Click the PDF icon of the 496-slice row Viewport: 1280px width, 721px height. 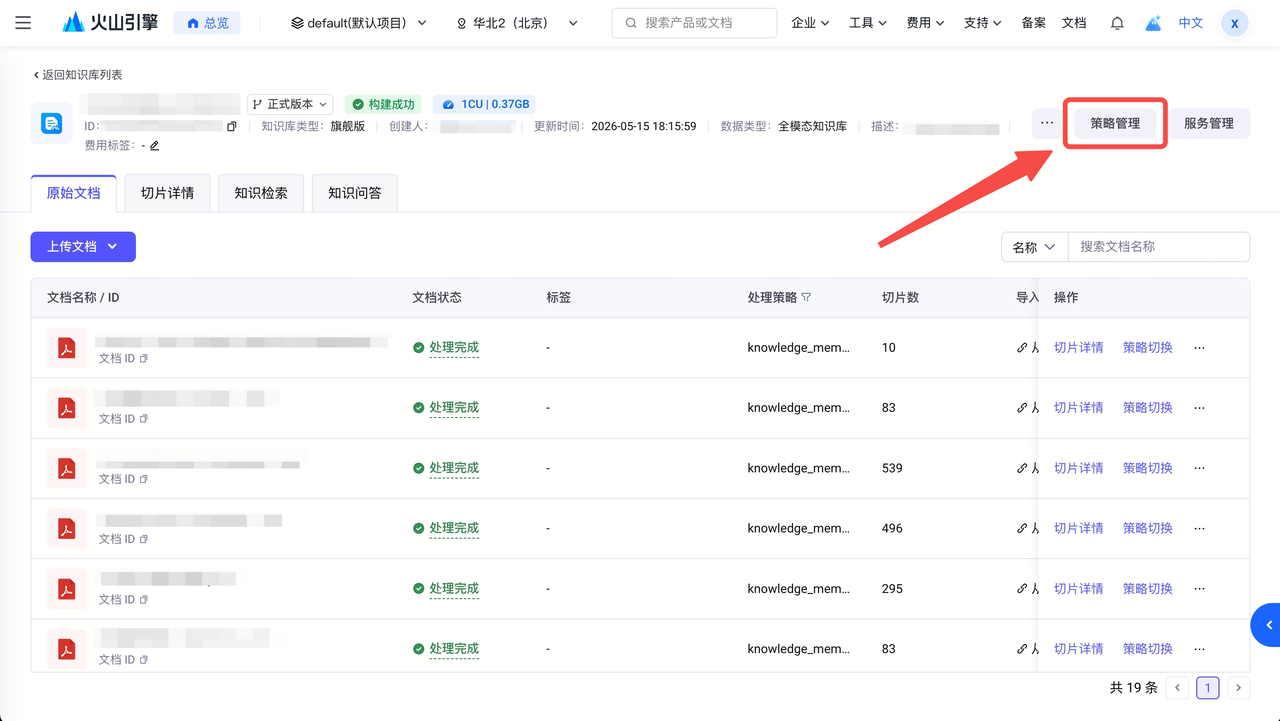coord(67,528)
